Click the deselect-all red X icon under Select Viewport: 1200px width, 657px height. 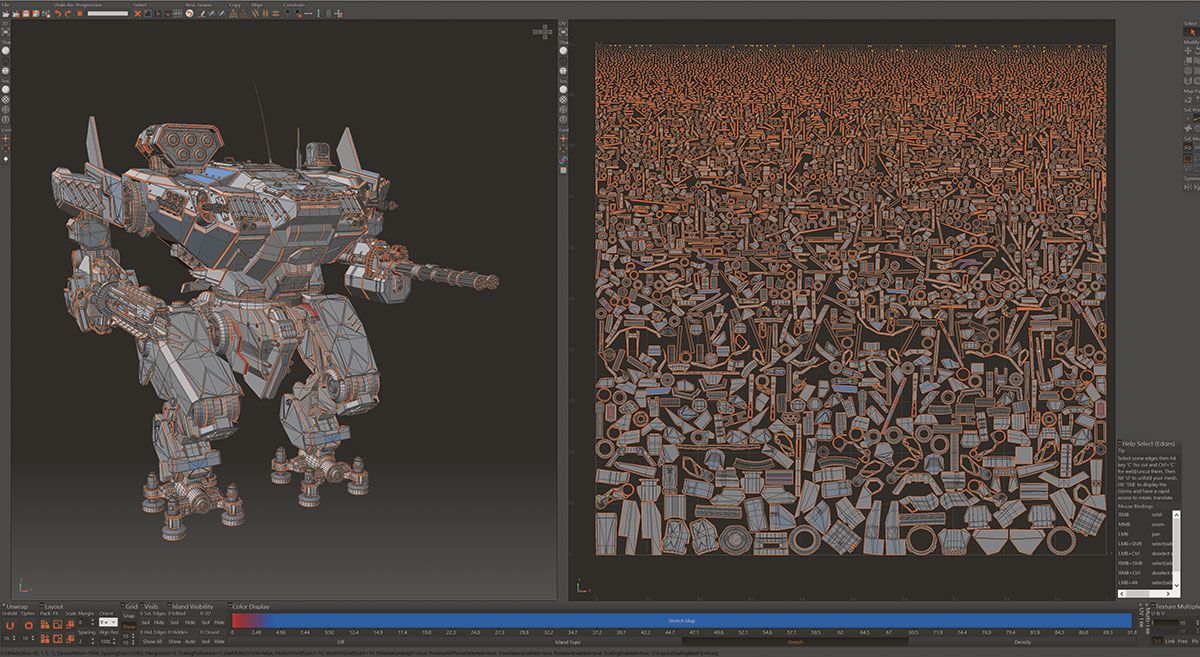pyautogui.click(x=138, y=13)
